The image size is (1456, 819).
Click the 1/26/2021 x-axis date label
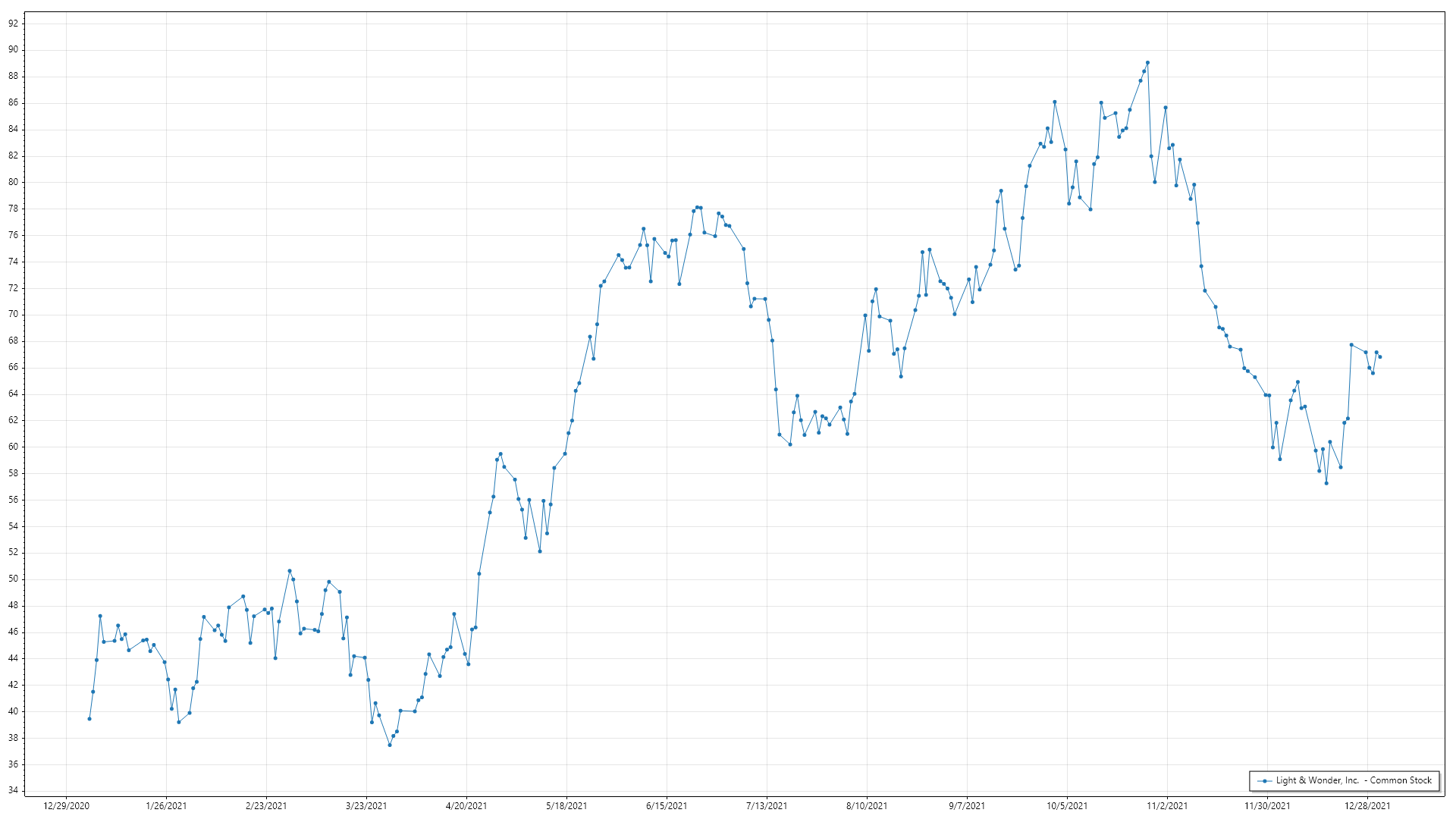click(x=166, y=806)
